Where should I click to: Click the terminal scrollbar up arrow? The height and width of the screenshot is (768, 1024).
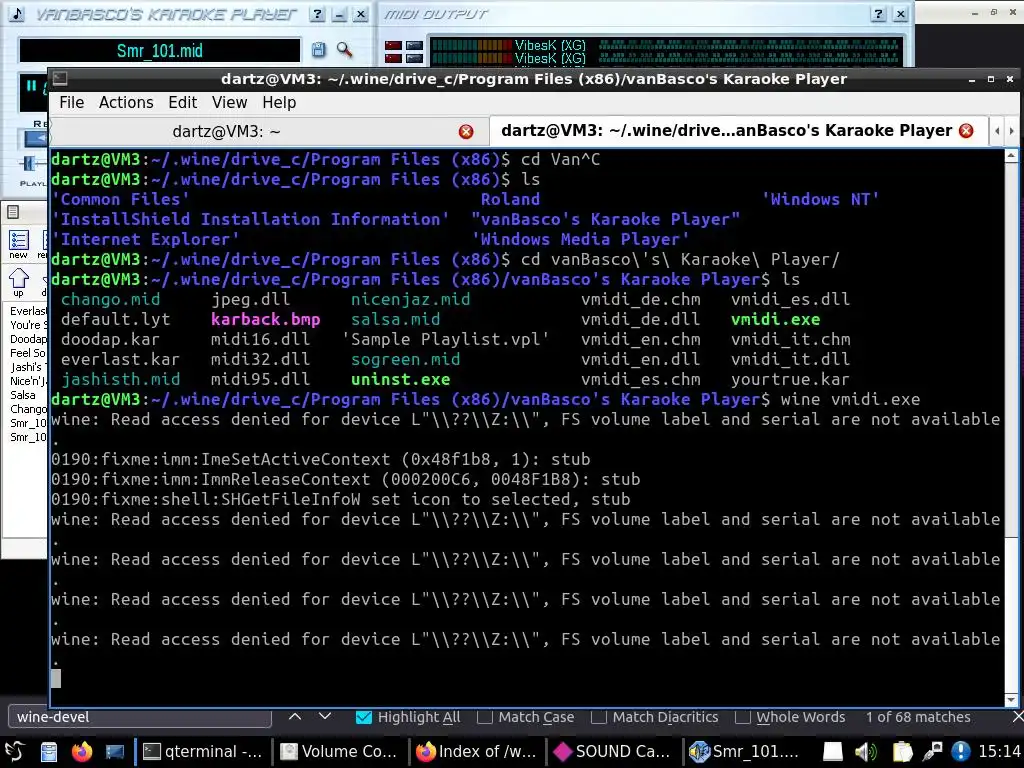pos(1011,156)
